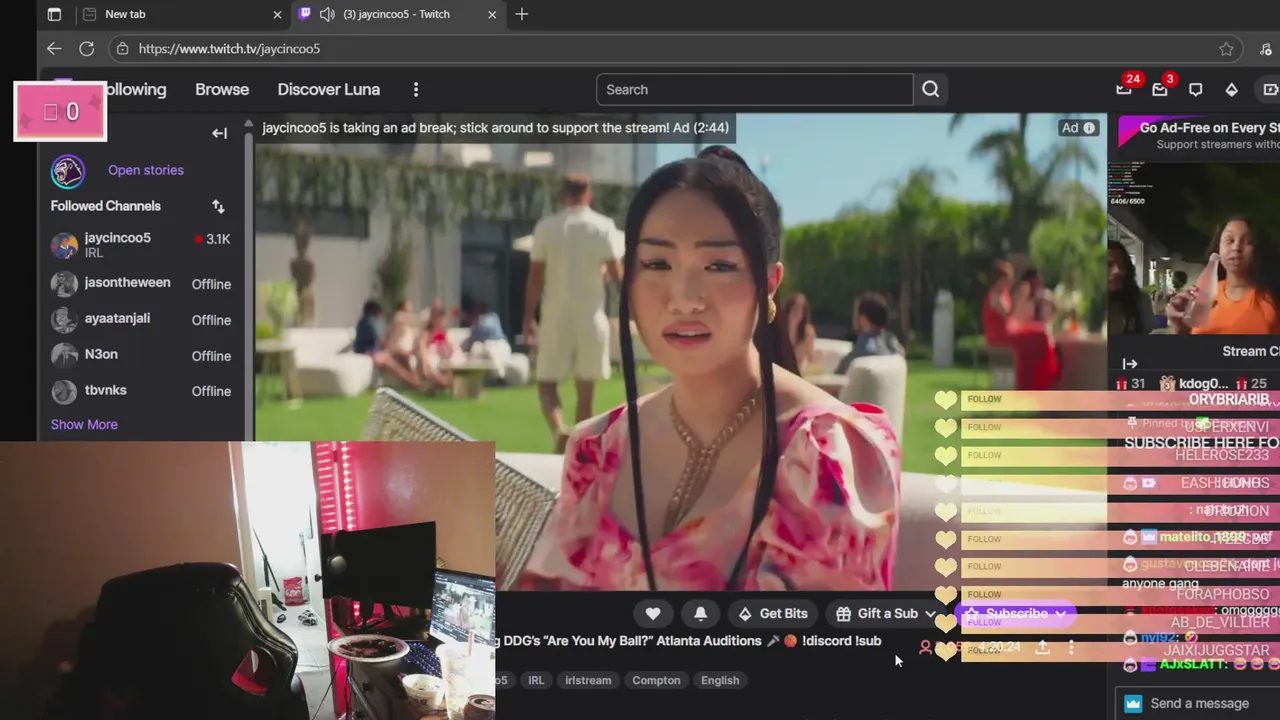Click matelito_1899 username in chat

pos(1203,537)
